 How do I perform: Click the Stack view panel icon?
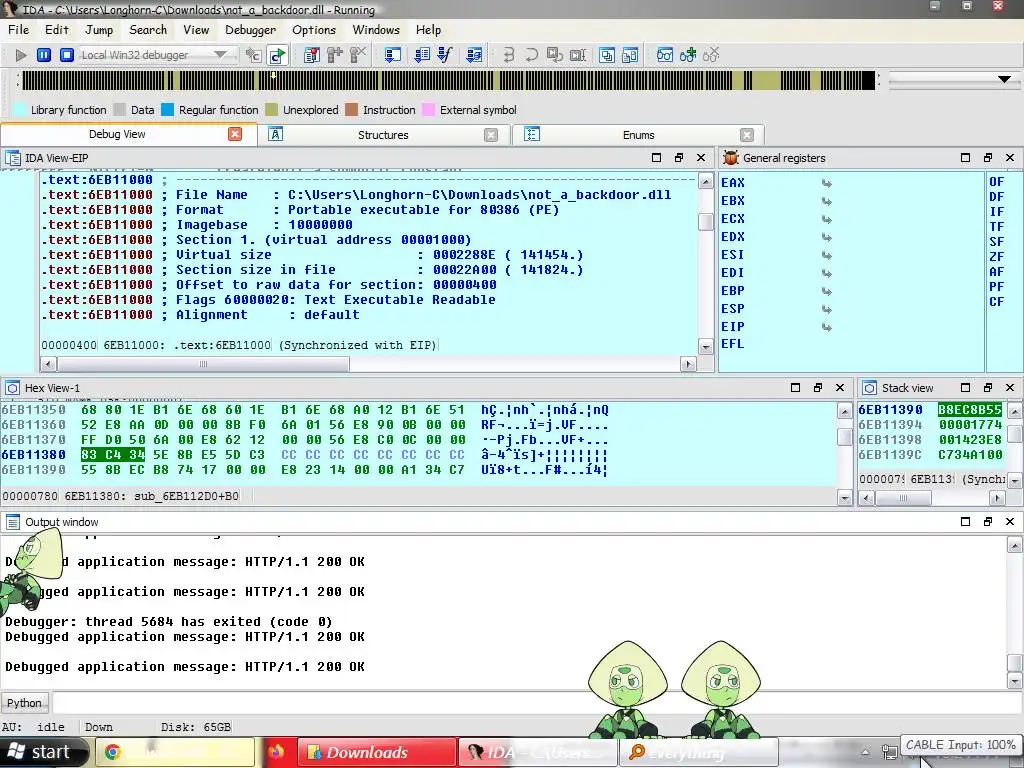(x=869, y=388)
